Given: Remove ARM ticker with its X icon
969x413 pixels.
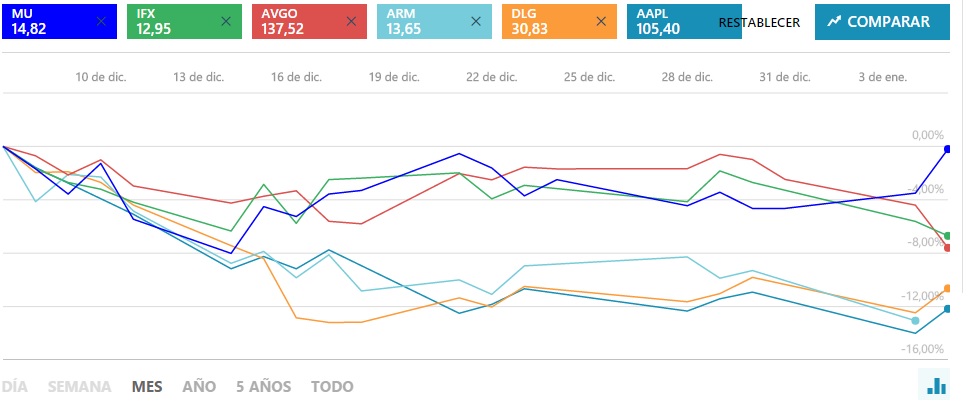Looking at the screenshot, I should click(x=476, y=22).
